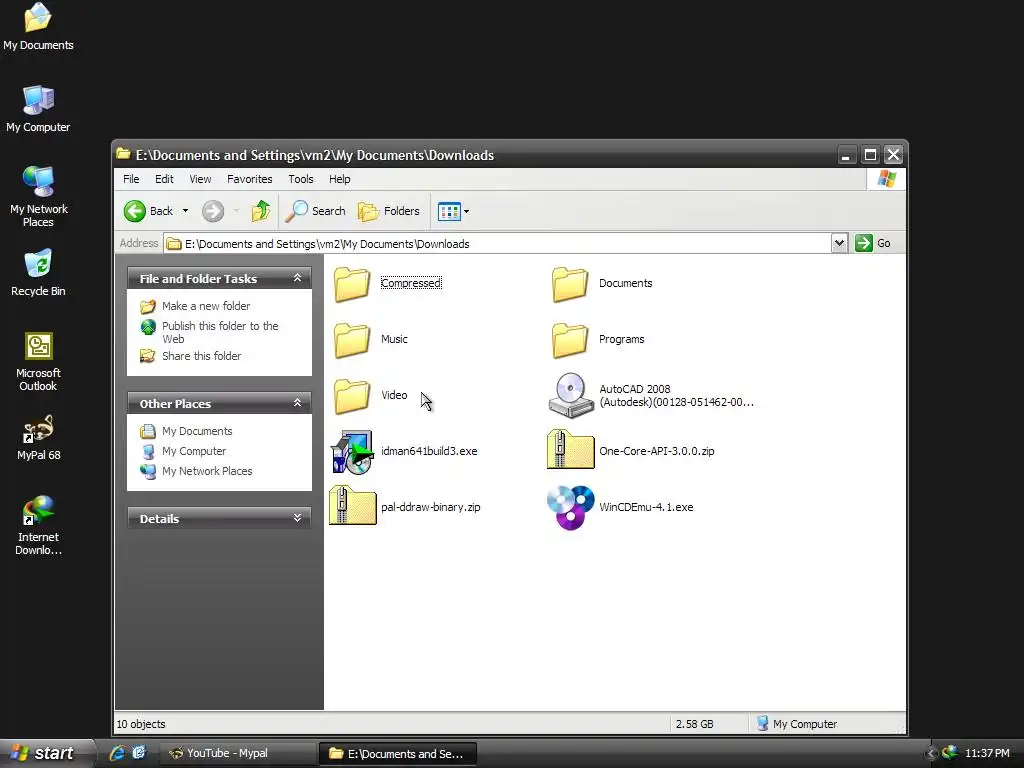Toggle the Folders pane button
The image size is (1024, 768).
389,211
